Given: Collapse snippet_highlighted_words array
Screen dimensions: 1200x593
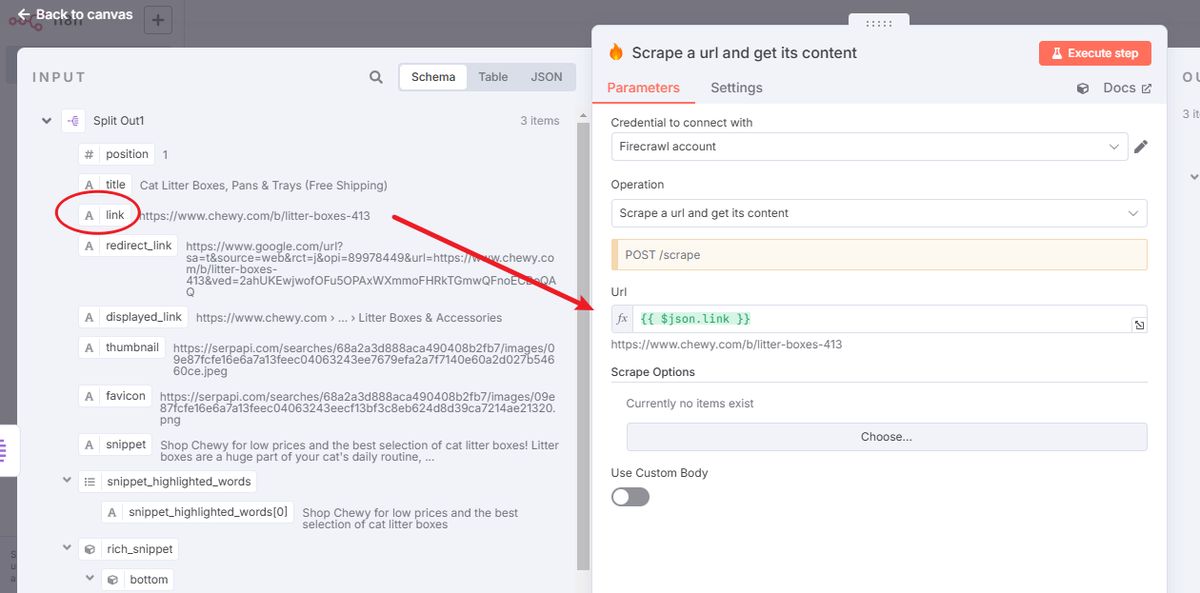Looking at the screenshot, I should pos(68,481).
